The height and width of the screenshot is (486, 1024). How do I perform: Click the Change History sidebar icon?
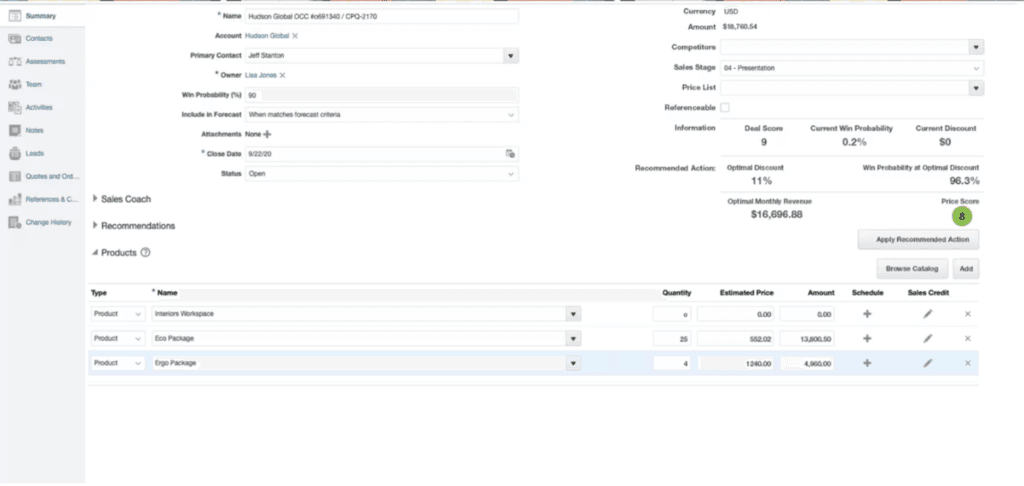tap(15, 223)
